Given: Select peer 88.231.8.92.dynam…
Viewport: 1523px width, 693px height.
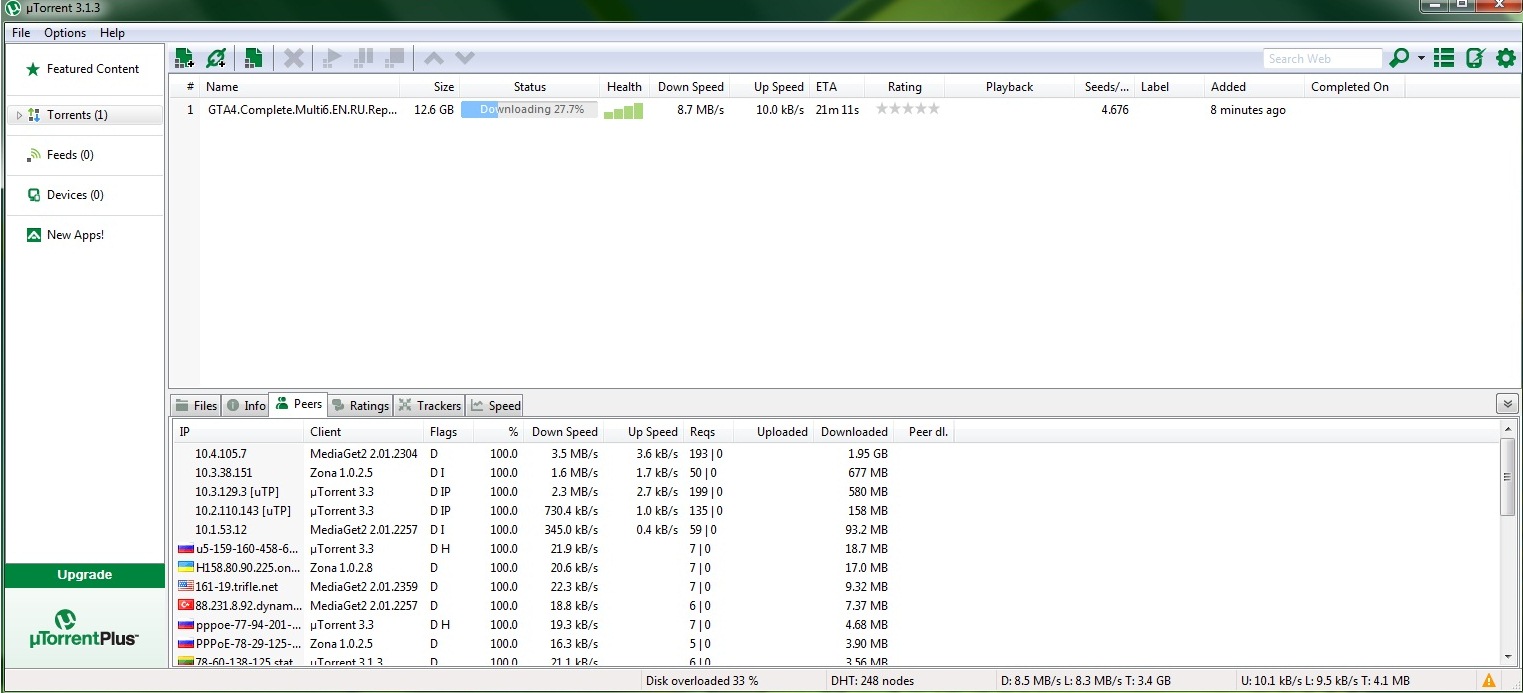Looking at the screenshot, I should [x=837, y=606].
